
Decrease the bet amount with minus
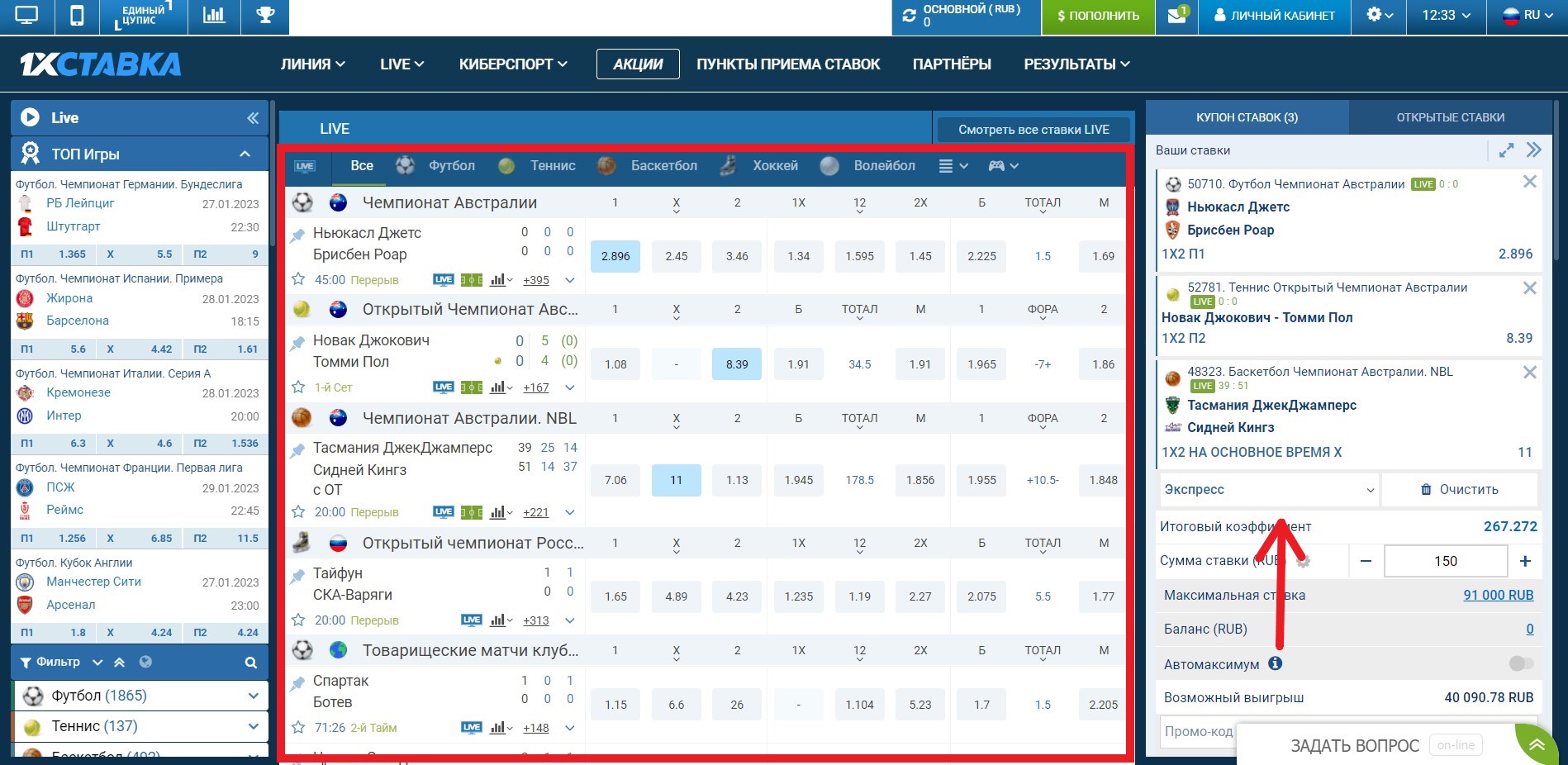point(1366,561)
